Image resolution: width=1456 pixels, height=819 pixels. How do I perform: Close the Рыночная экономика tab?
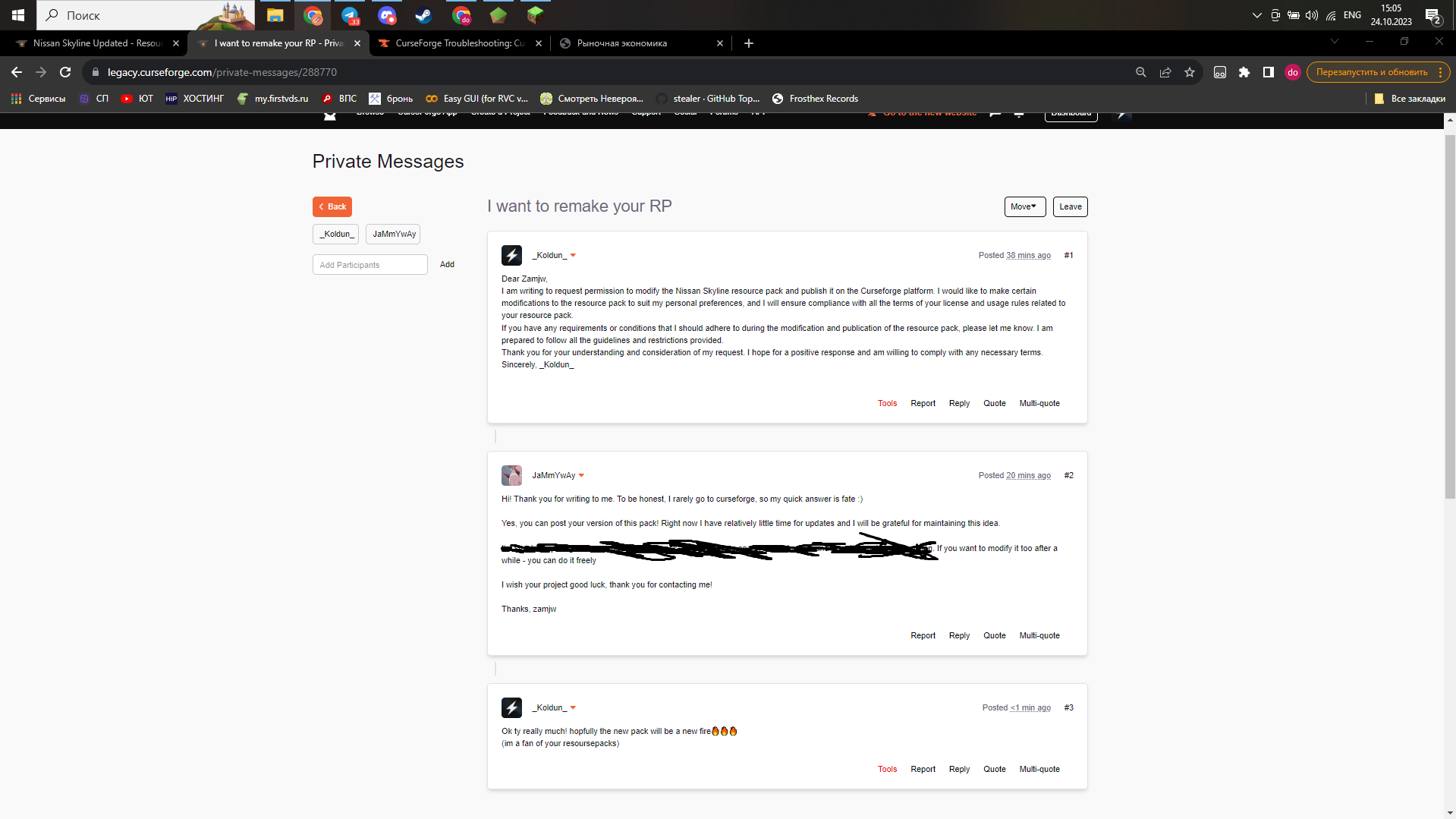[720, 43]
